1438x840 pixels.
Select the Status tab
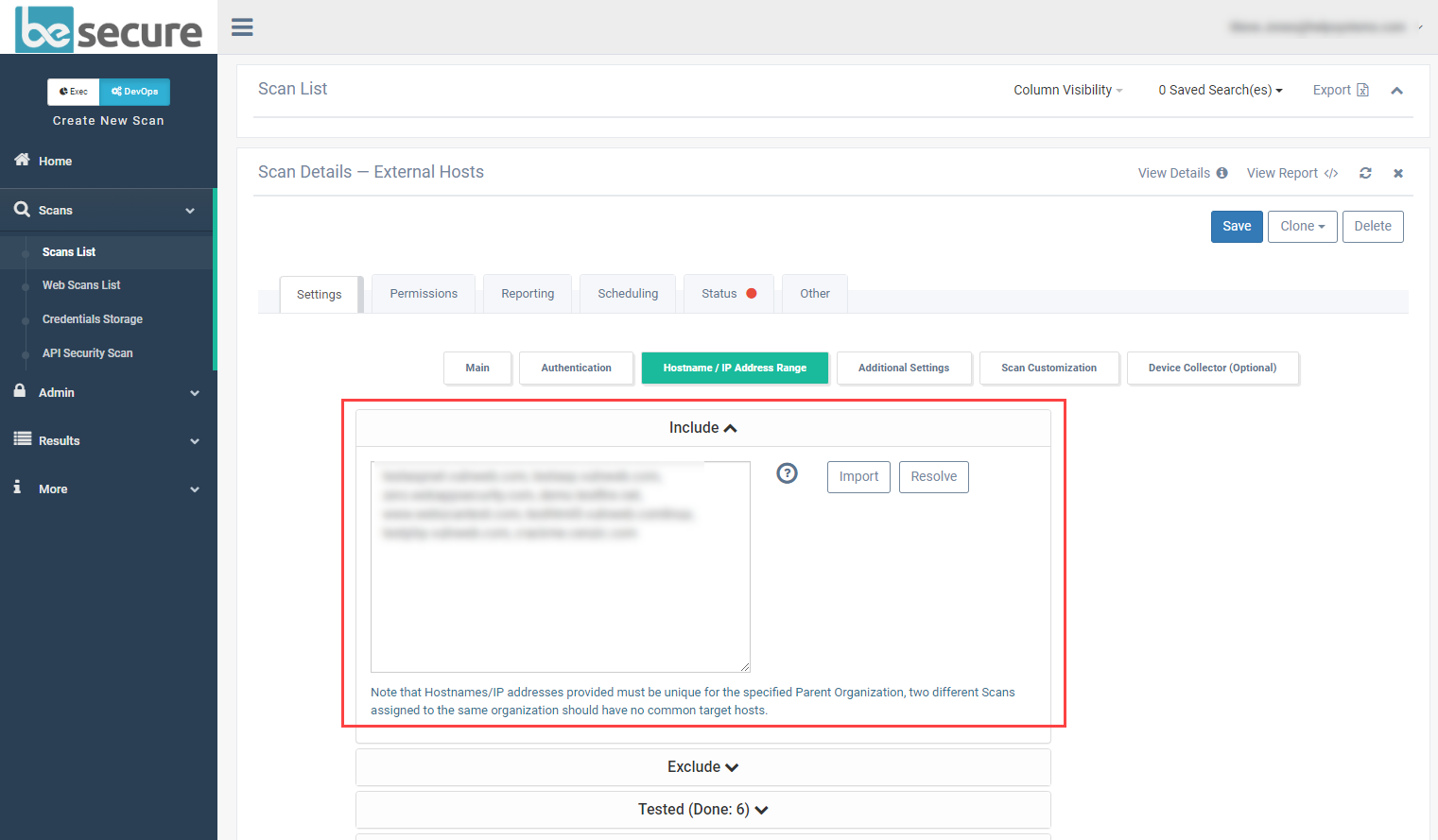point(729,294)
